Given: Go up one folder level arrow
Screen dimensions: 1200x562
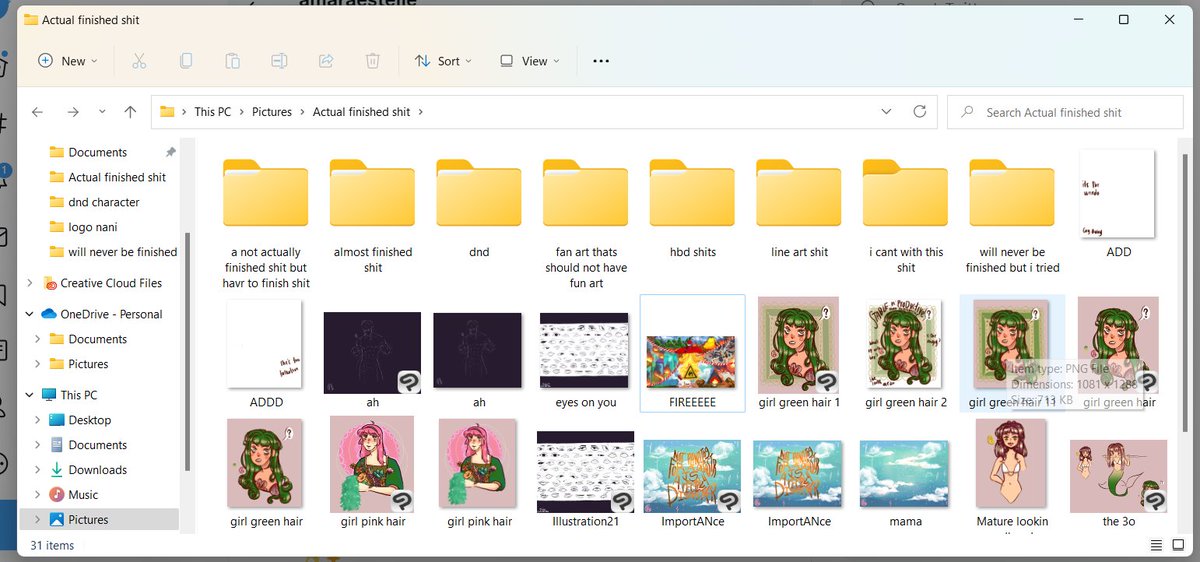Looking at the screenshot, I should pyautogui.click(x=130, y=112).
